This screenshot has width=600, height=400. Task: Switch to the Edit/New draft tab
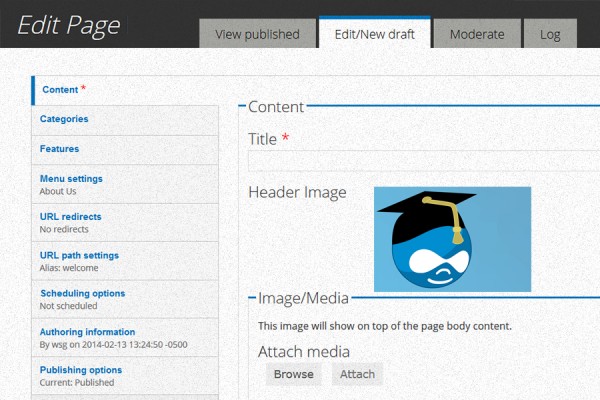(374, 34)
